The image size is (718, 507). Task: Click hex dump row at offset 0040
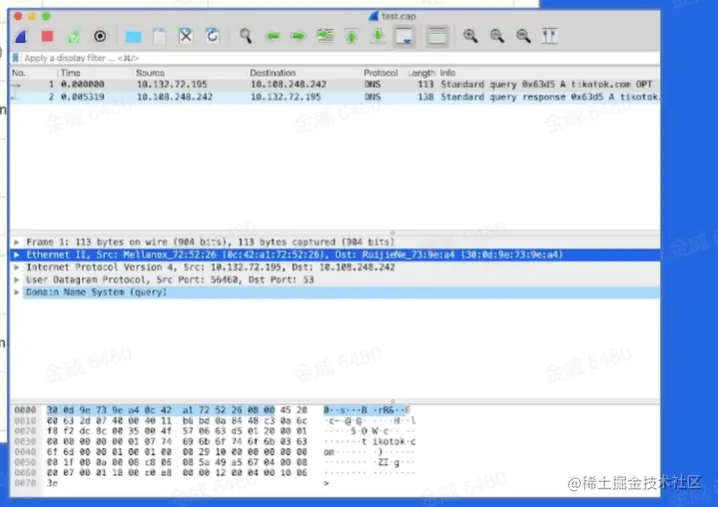point(177,452)
